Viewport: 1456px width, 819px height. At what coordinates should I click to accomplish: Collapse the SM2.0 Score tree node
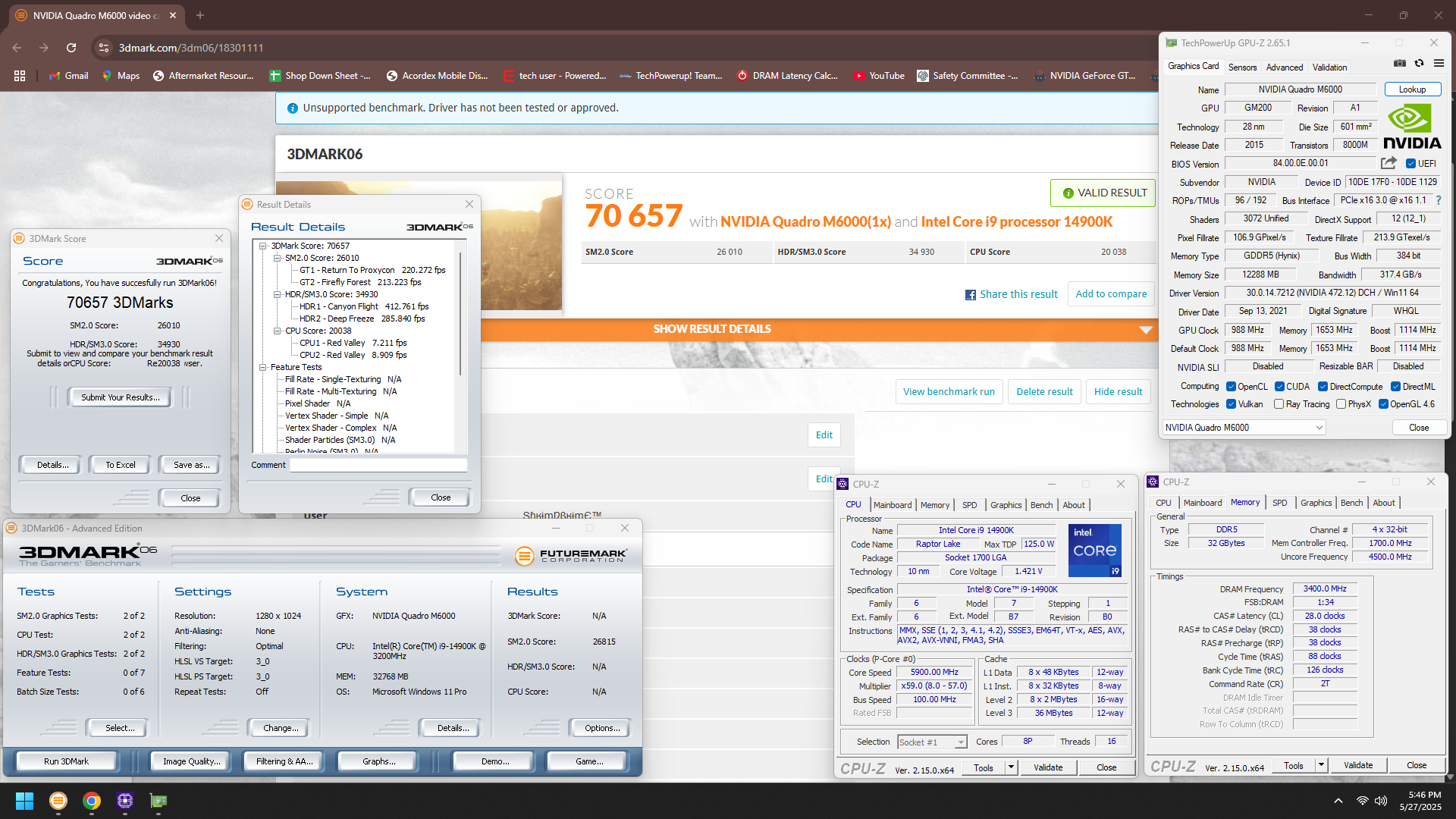(278, 258)
